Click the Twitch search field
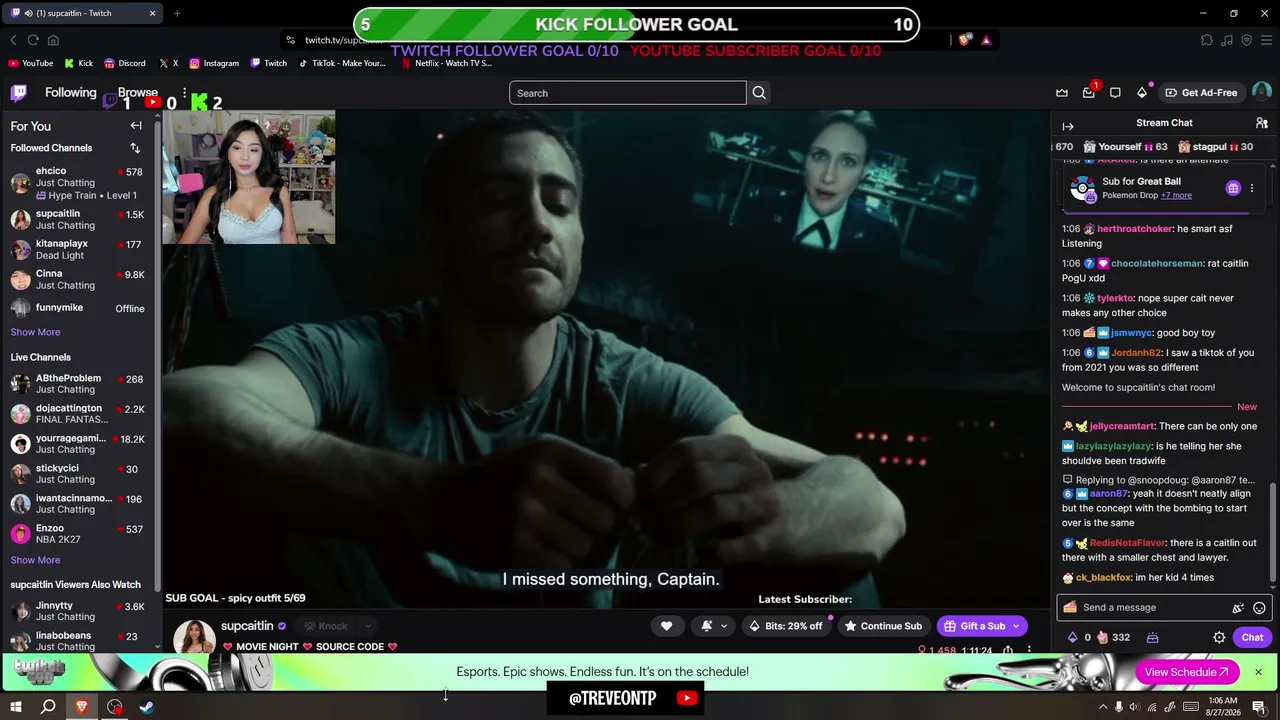 [628, 93]
